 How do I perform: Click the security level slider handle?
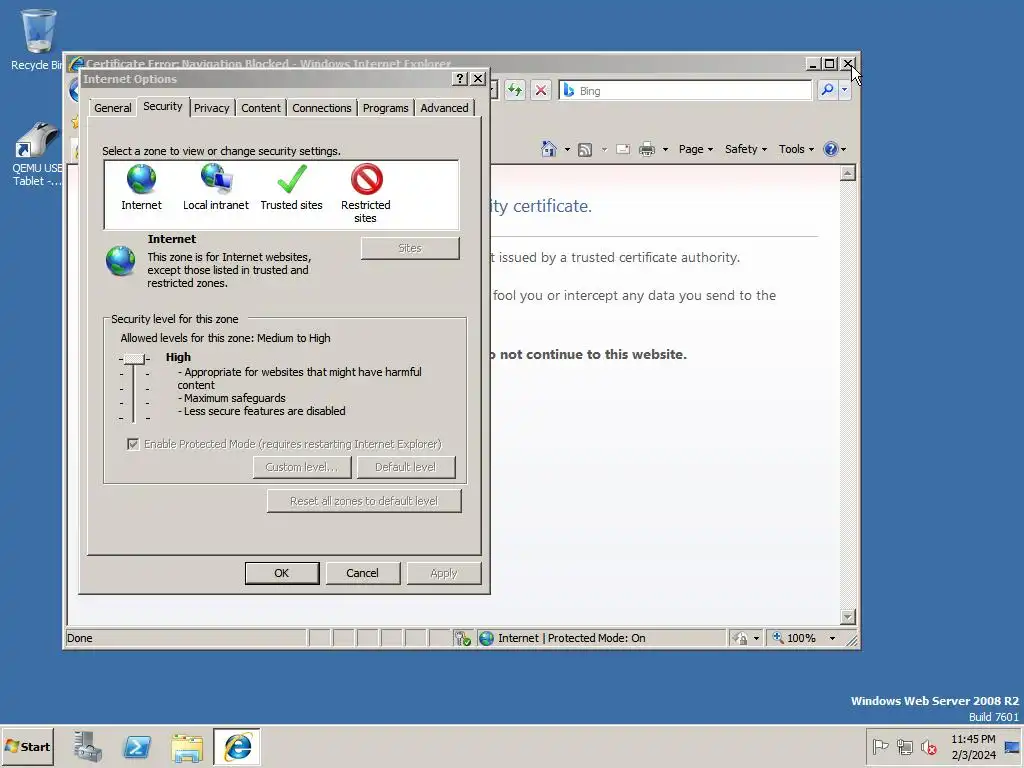134,359
